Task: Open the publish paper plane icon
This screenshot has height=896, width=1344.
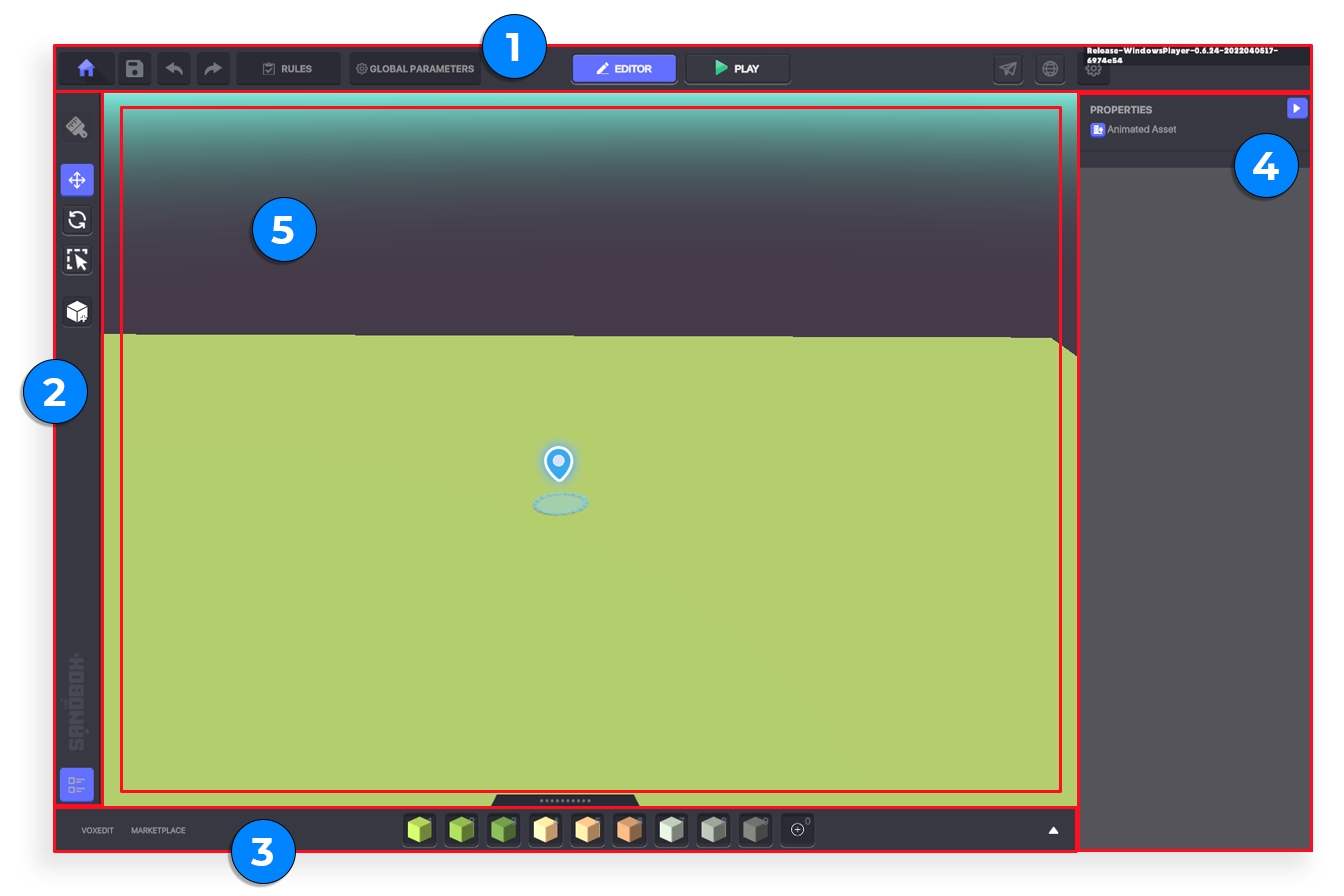Action: (1008, 69)
